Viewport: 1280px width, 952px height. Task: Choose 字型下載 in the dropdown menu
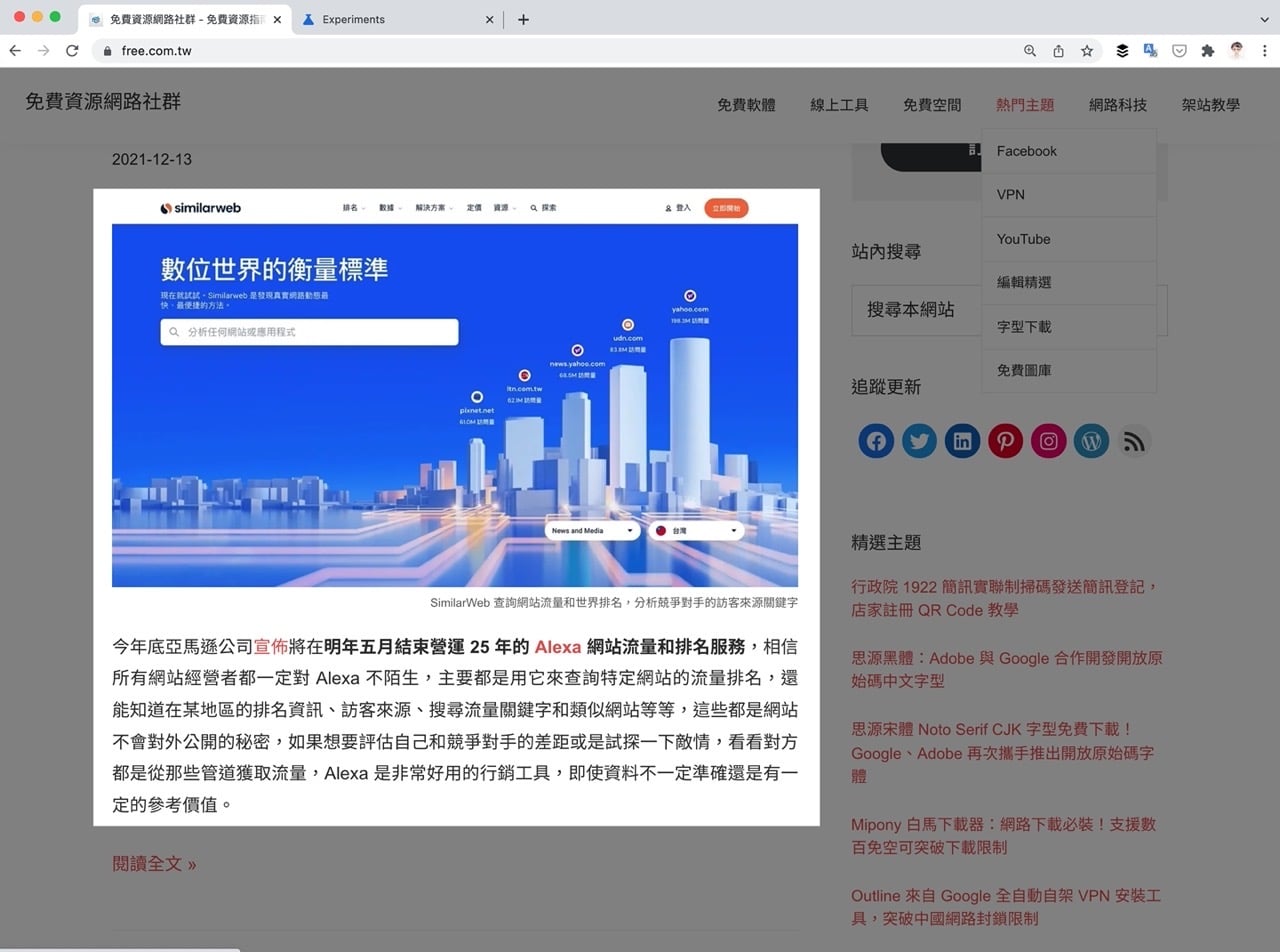click(x=1069, y=327)
